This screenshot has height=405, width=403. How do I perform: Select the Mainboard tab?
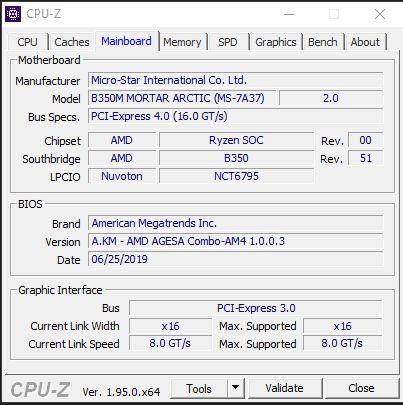(126, 41)
